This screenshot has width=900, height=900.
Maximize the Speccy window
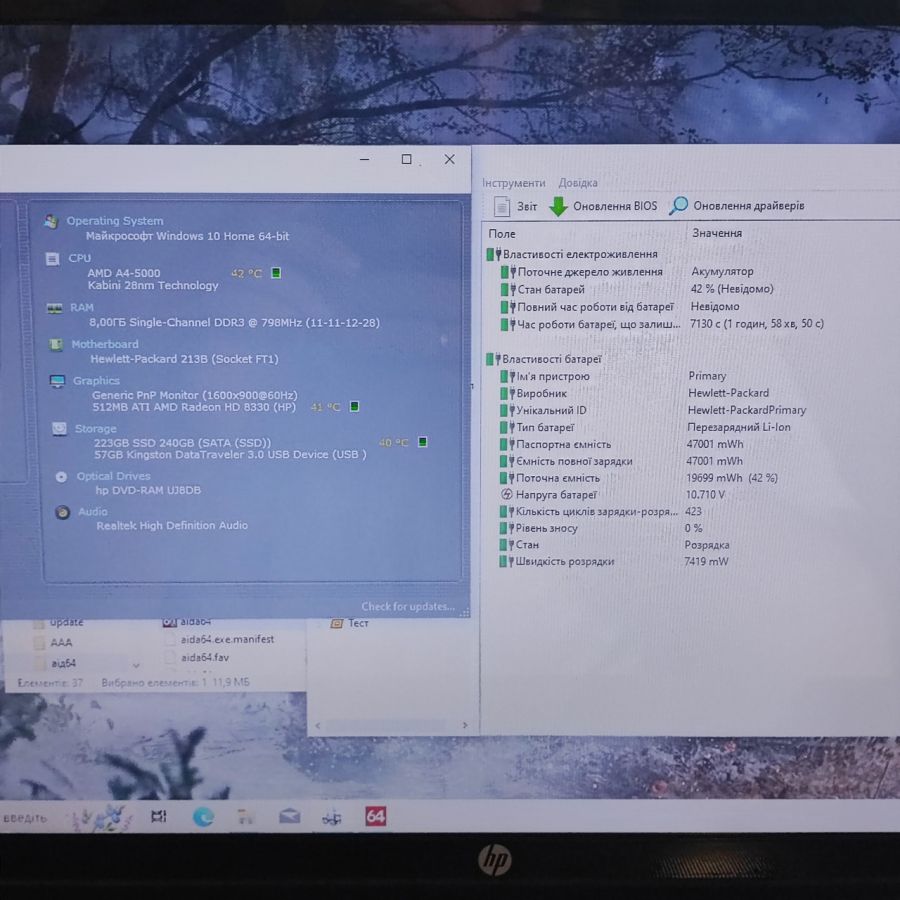click(406, 159)
